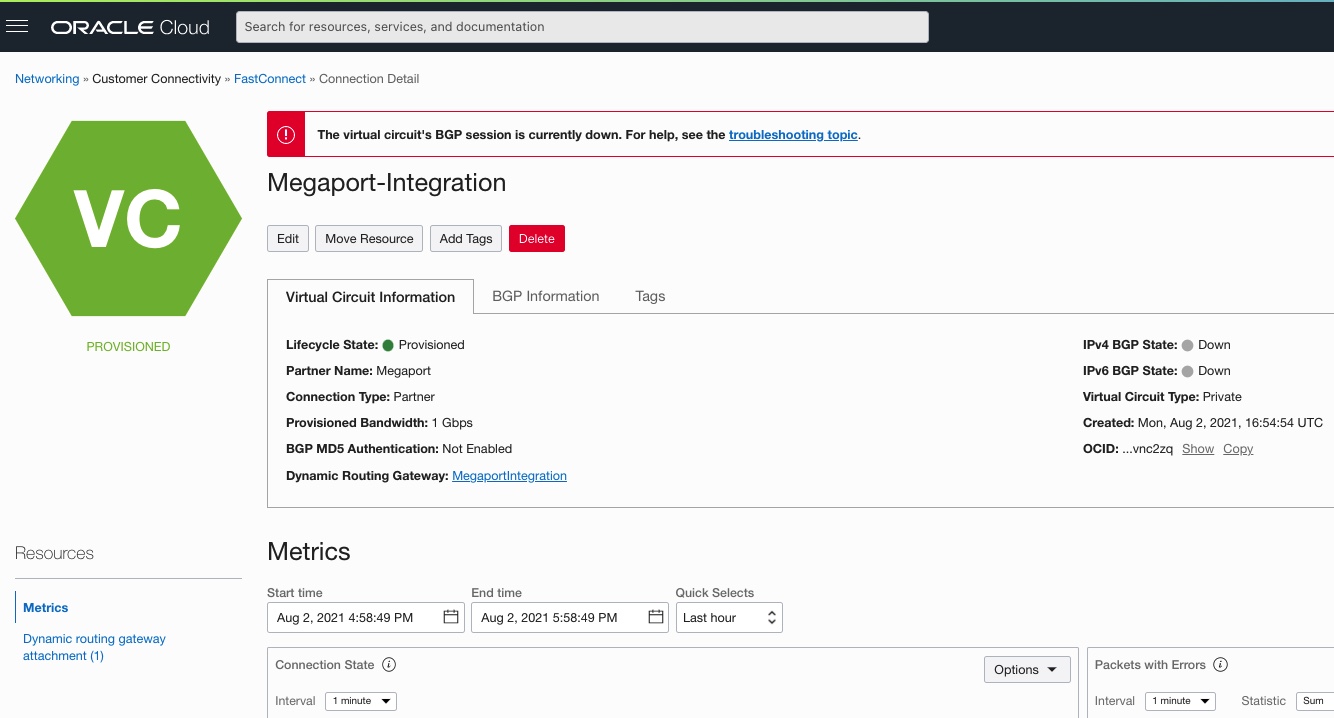Open Packets with Errors Statistic dropdown

click(1314, 701)
